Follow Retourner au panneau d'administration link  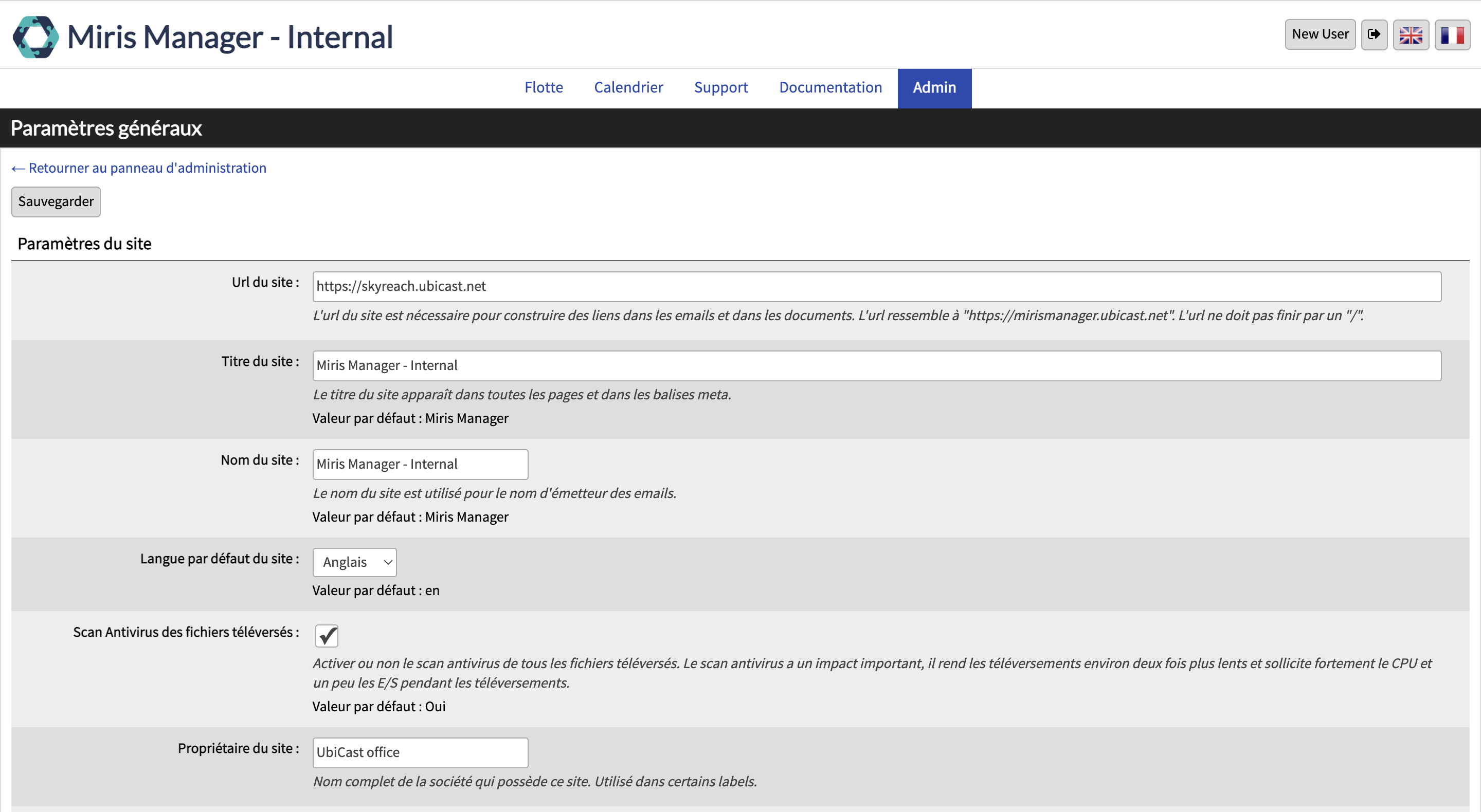(x=138, y=168)
